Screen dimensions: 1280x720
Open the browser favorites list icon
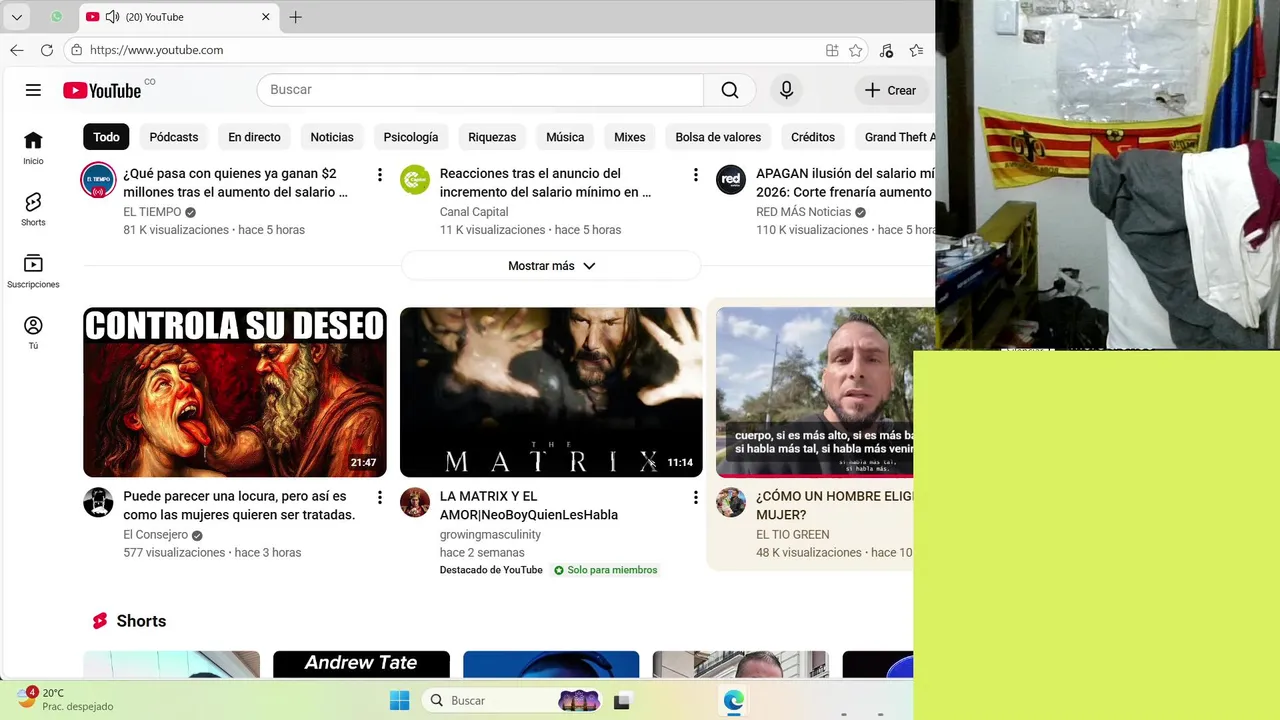(x=916, y=50)
